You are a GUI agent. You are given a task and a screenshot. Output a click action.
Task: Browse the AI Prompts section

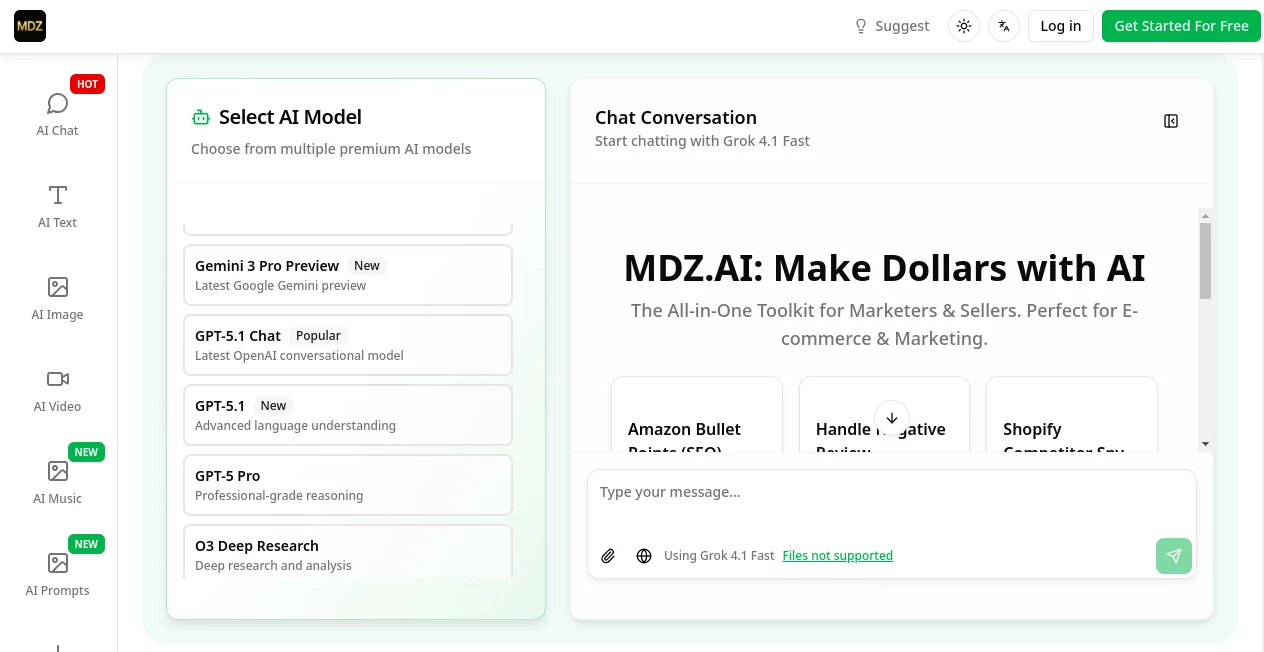pyautogui.click(x=57, y=573)
